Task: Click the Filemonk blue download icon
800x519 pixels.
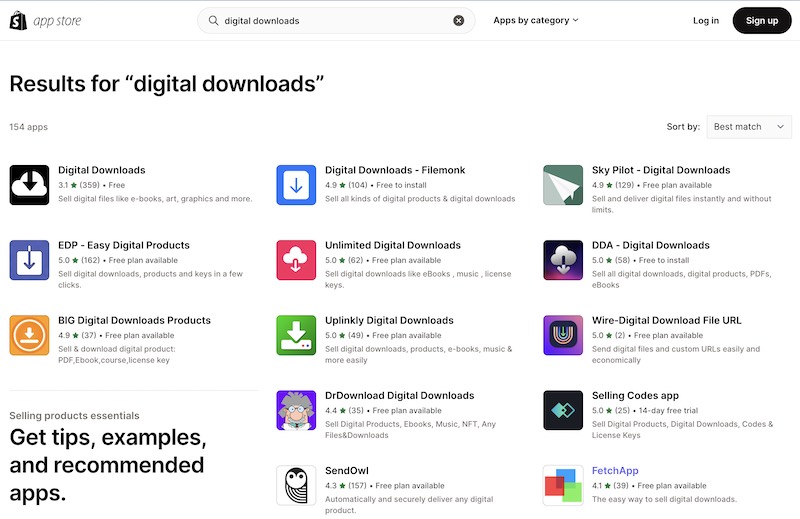Action: (296, 185)
